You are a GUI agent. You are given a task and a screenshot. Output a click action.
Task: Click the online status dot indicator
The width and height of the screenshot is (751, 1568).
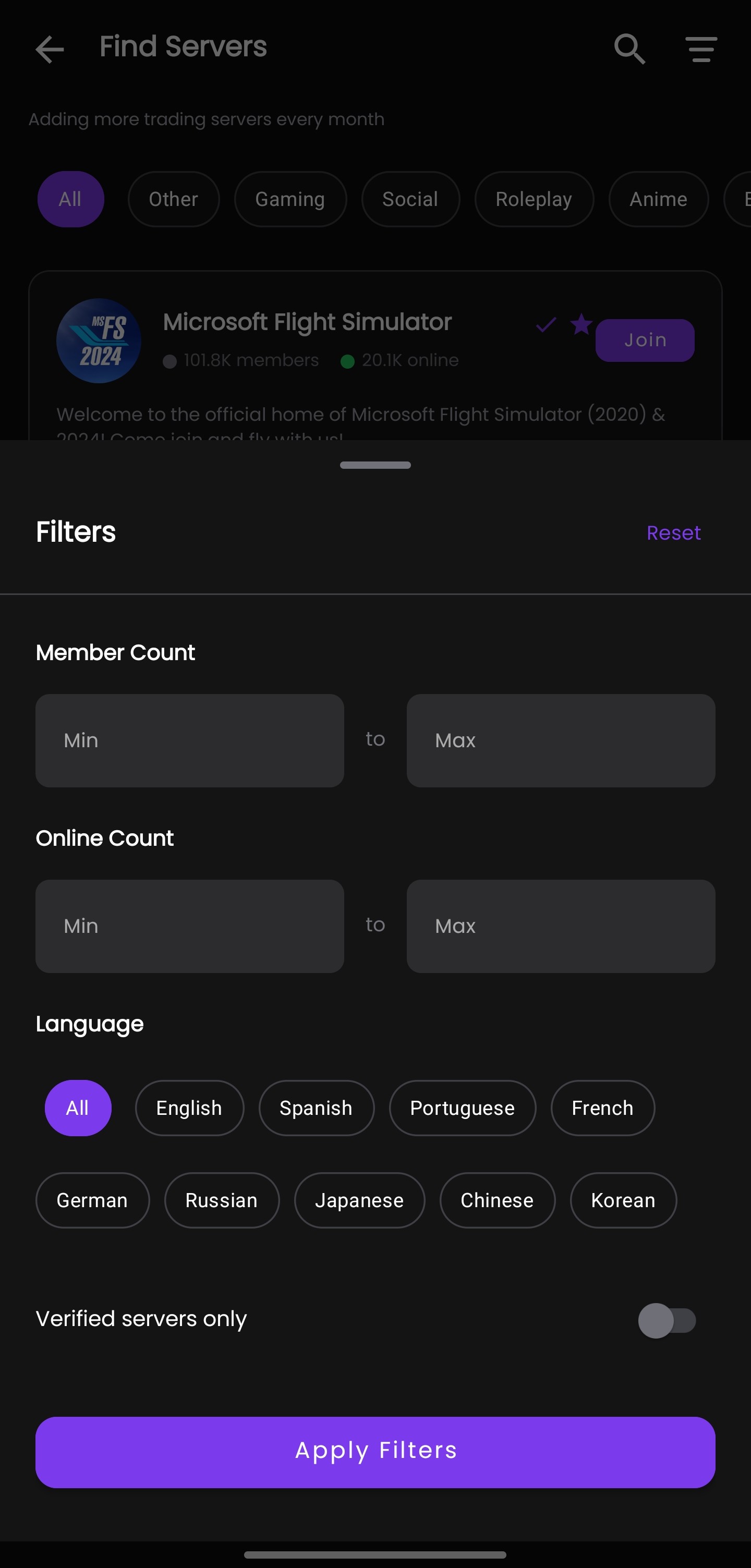[347, 360]
